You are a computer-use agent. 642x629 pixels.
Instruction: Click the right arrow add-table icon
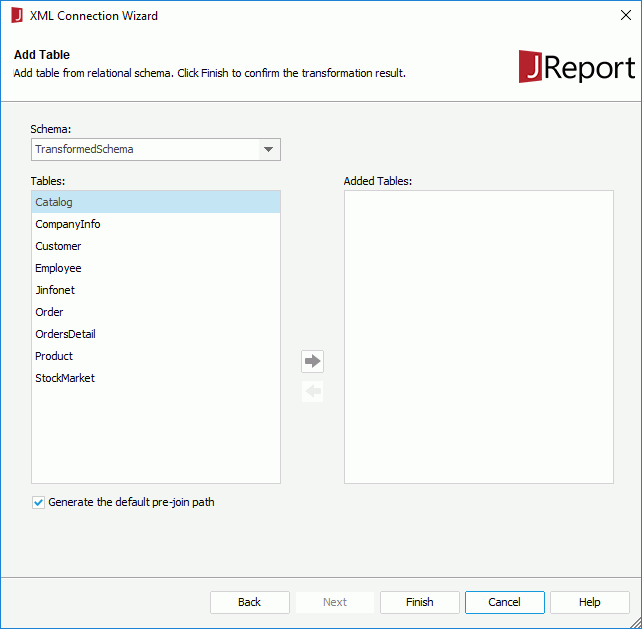tap(312, 361)
